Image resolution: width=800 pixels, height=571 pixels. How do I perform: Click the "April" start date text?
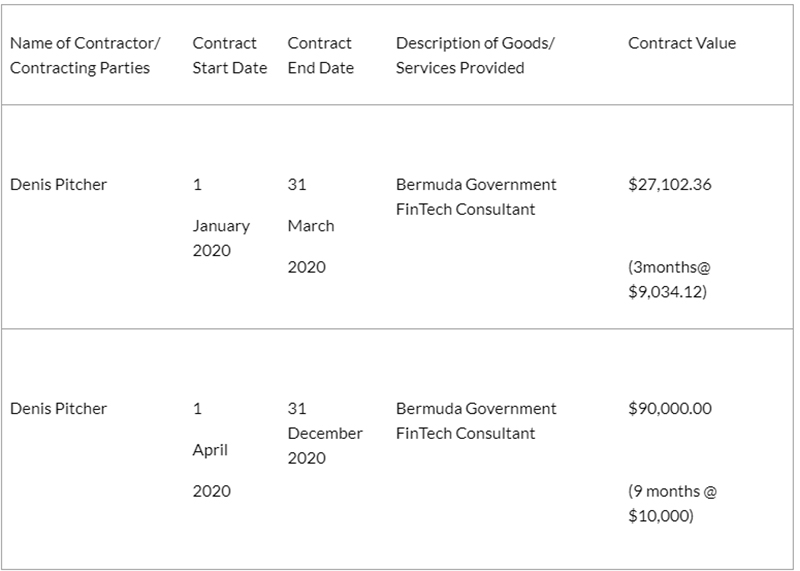tap(210, 450)
